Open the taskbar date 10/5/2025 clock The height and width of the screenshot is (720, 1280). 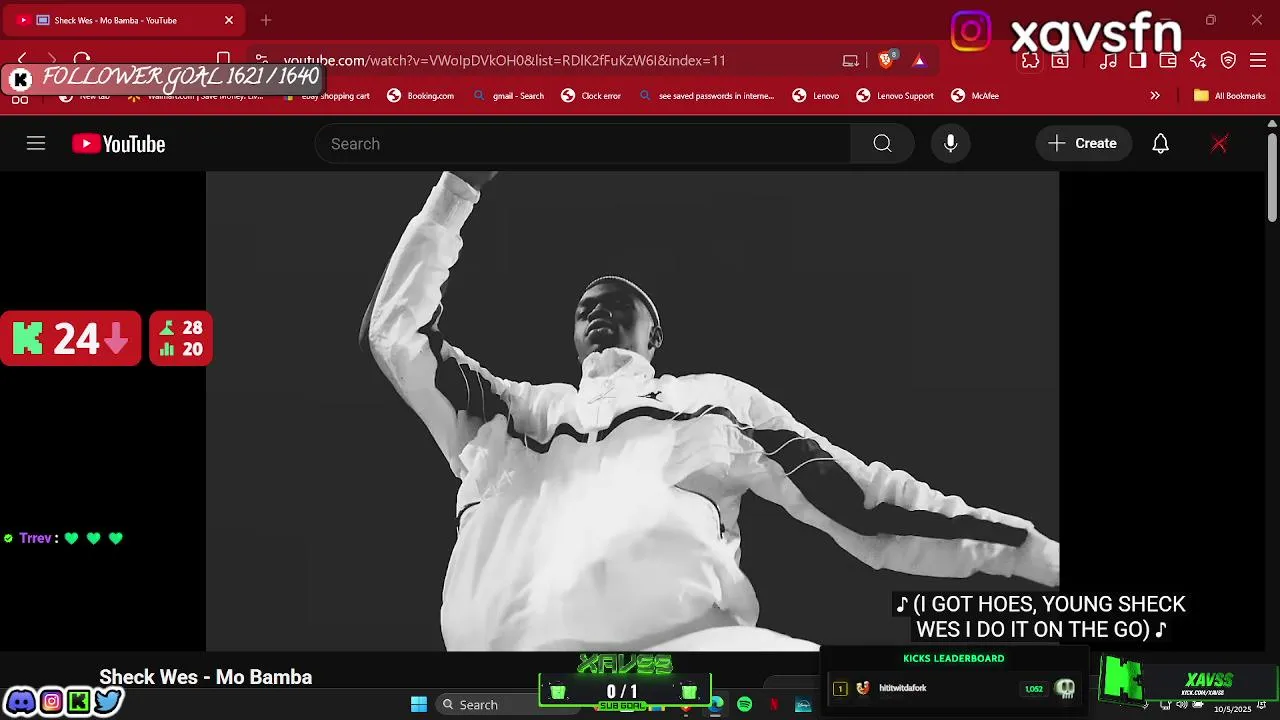[1232, 708]
